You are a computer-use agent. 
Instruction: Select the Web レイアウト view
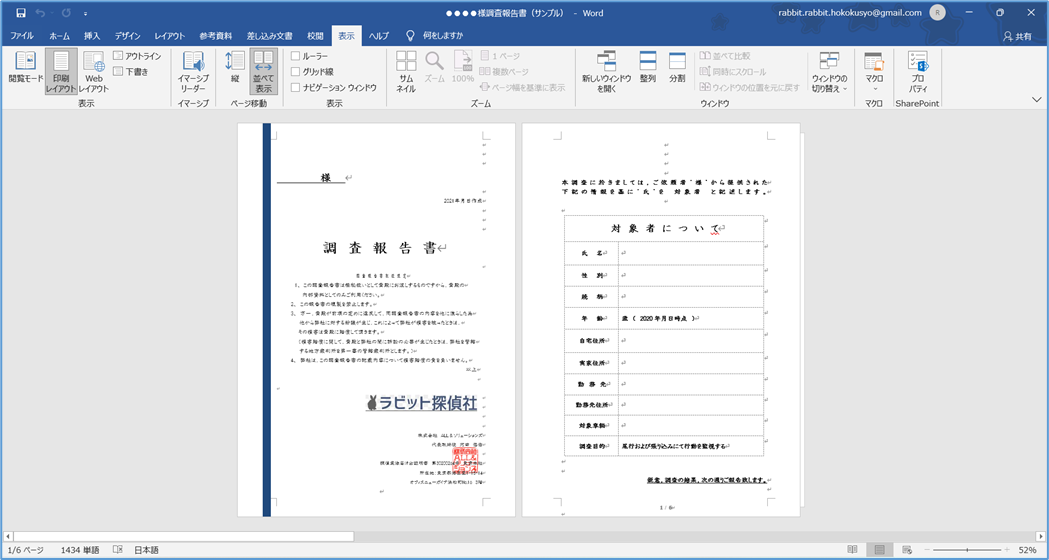(94, 70)
